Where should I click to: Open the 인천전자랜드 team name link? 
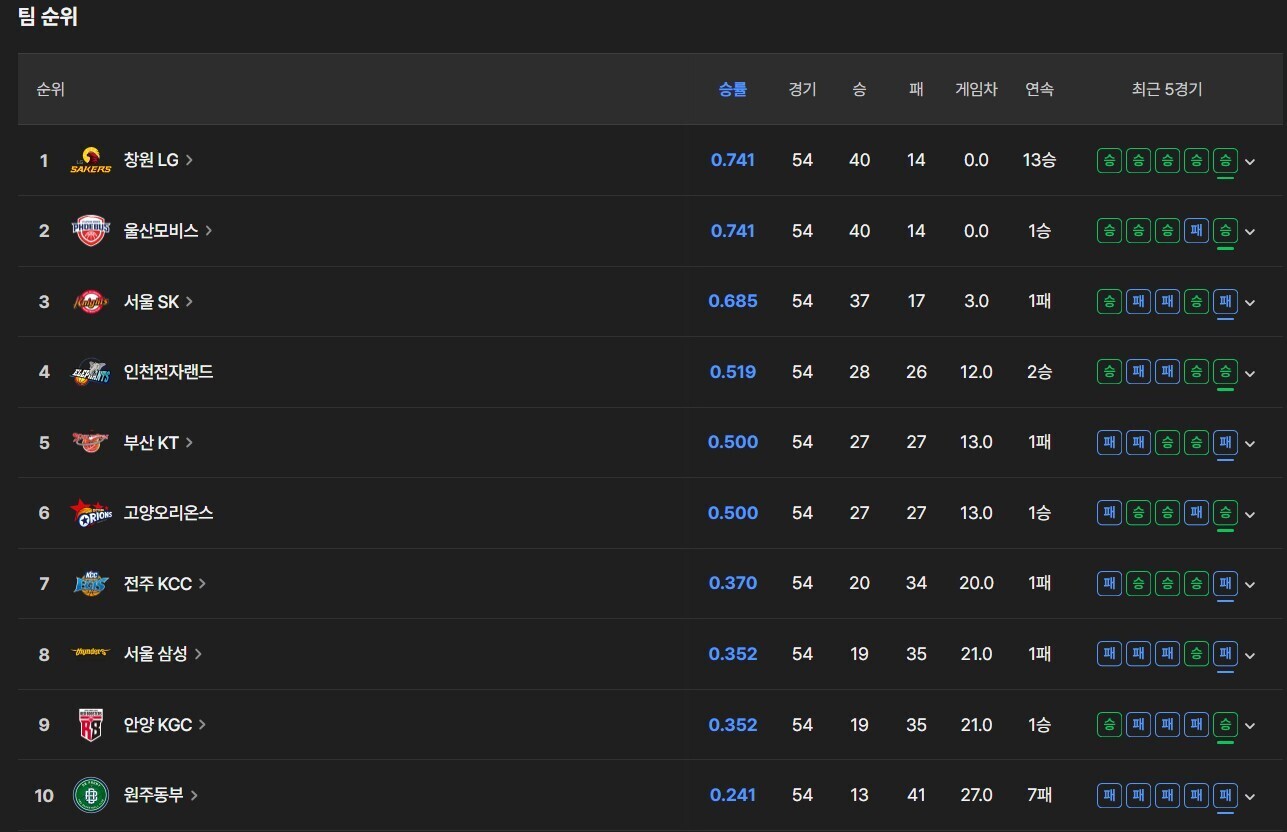click(168, 372)
